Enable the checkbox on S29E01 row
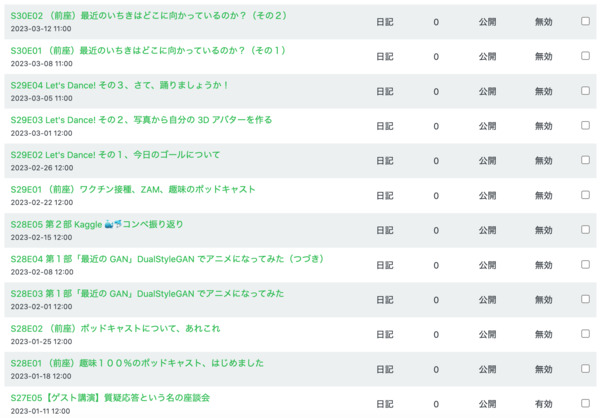This screenshot has width=600, height=418. click(585, 195)
